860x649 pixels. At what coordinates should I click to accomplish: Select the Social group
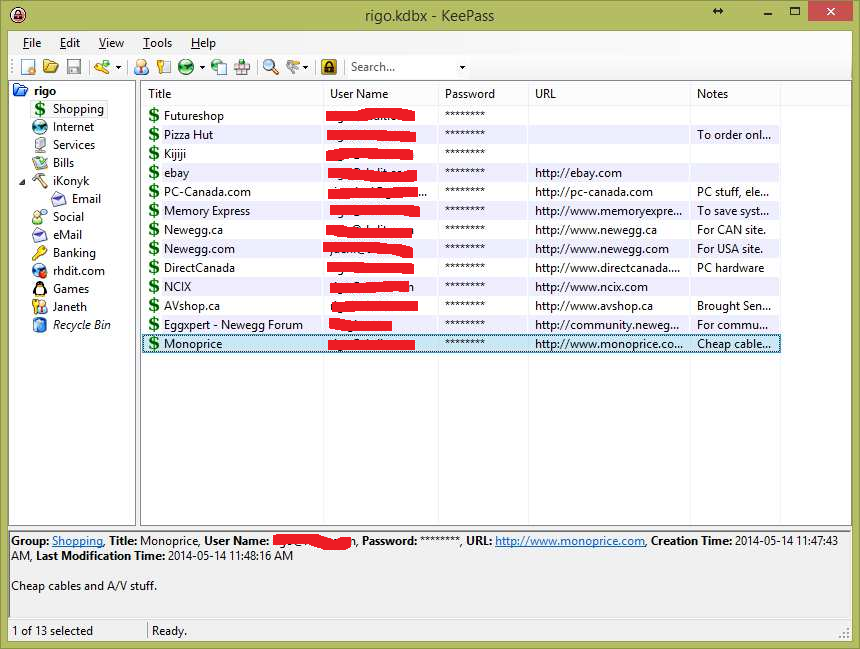pyautogui.click(x=69, y=217)
